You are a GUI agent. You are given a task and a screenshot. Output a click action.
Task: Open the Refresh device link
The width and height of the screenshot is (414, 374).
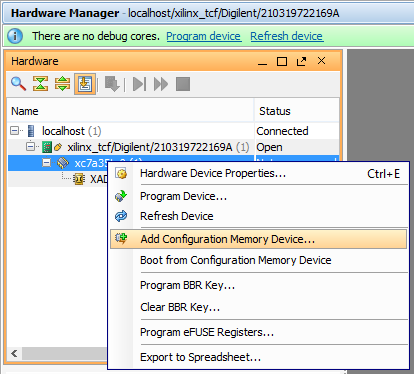pos(287,36)
